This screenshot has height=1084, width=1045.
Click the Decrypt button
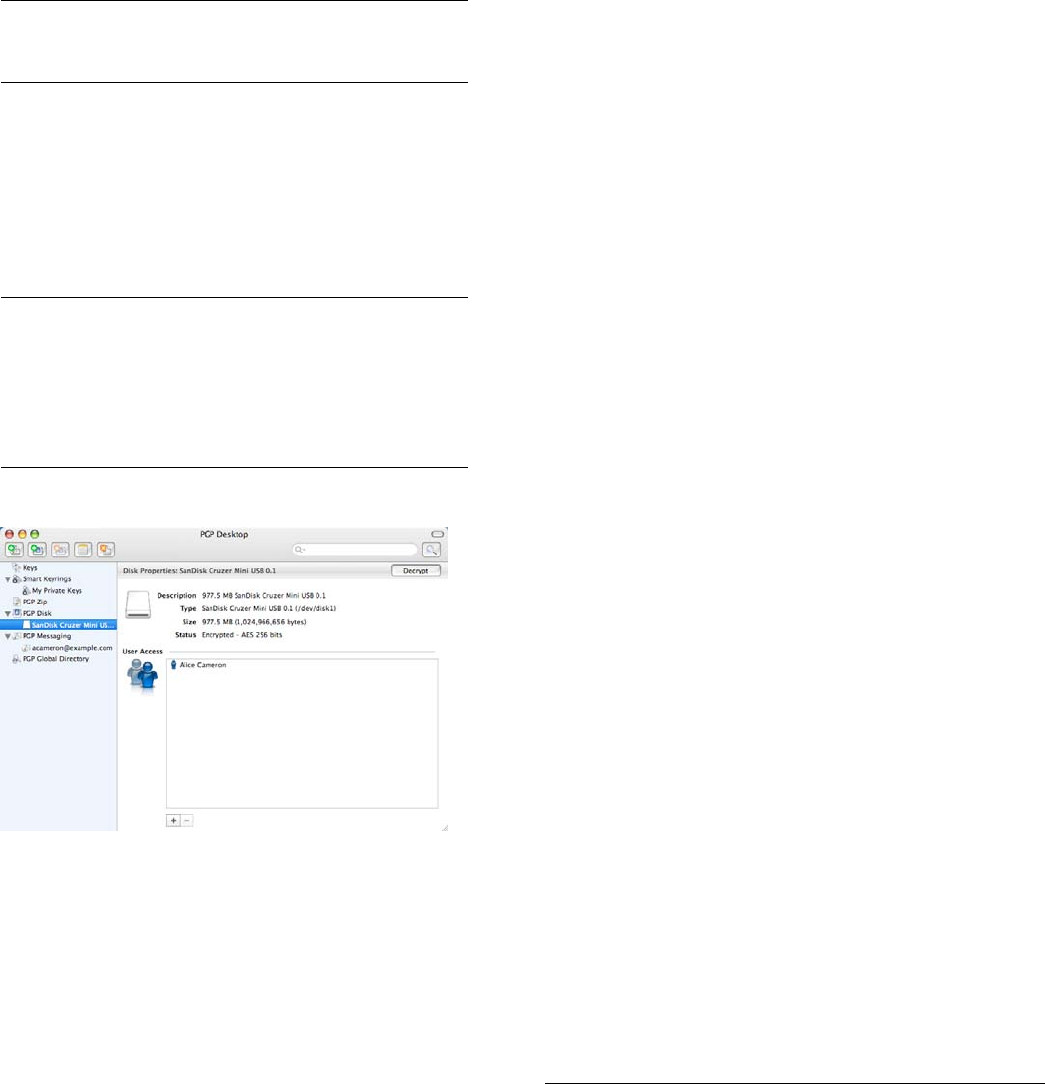(x=415, y=570)
